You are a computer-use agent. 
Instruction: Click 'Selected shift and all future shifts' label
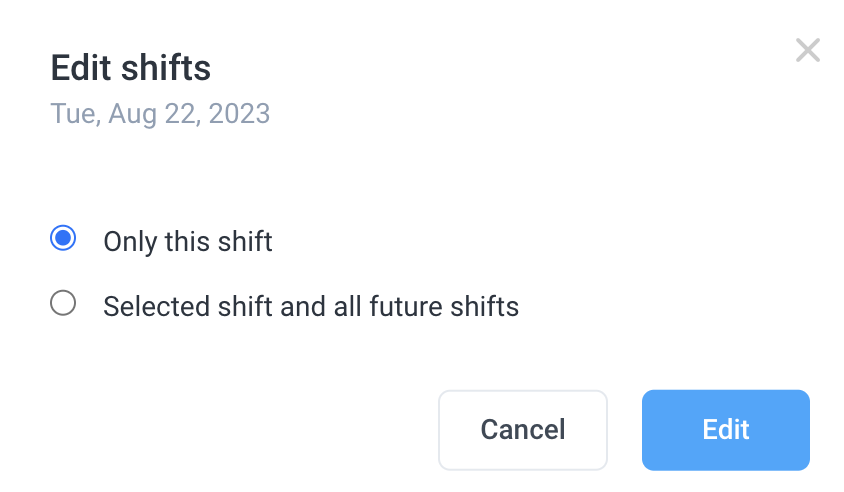point(311,306)
